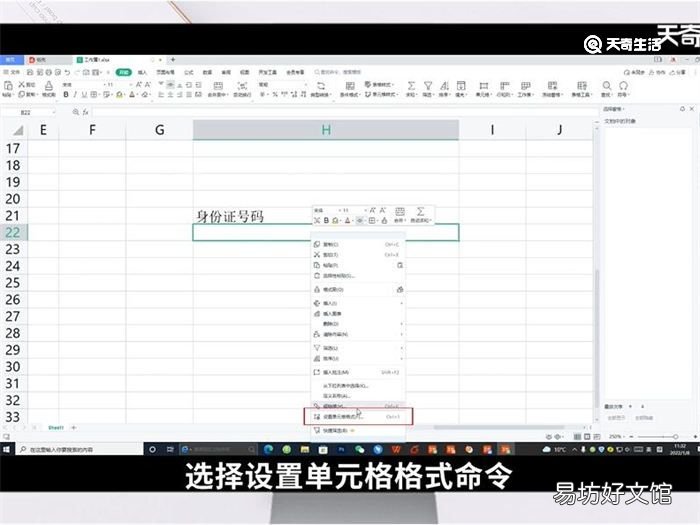700x525 pixels.
Task: Open the font size dropdown in ribbon
Action: click(x=130, y=84)
